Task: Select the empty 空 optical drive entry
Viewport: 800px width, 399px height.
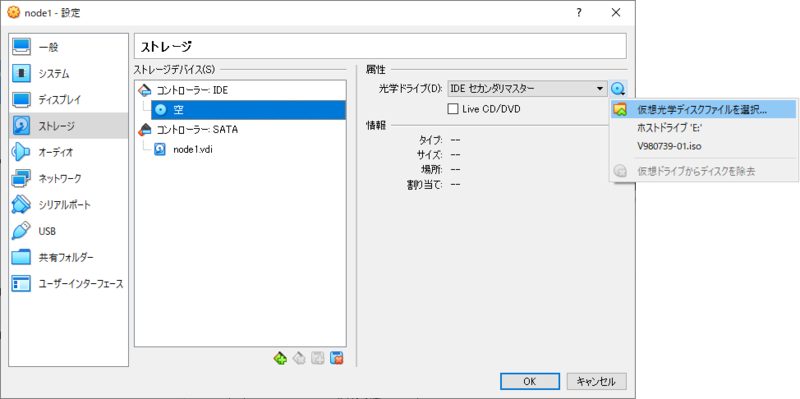Action: point(248,110)
